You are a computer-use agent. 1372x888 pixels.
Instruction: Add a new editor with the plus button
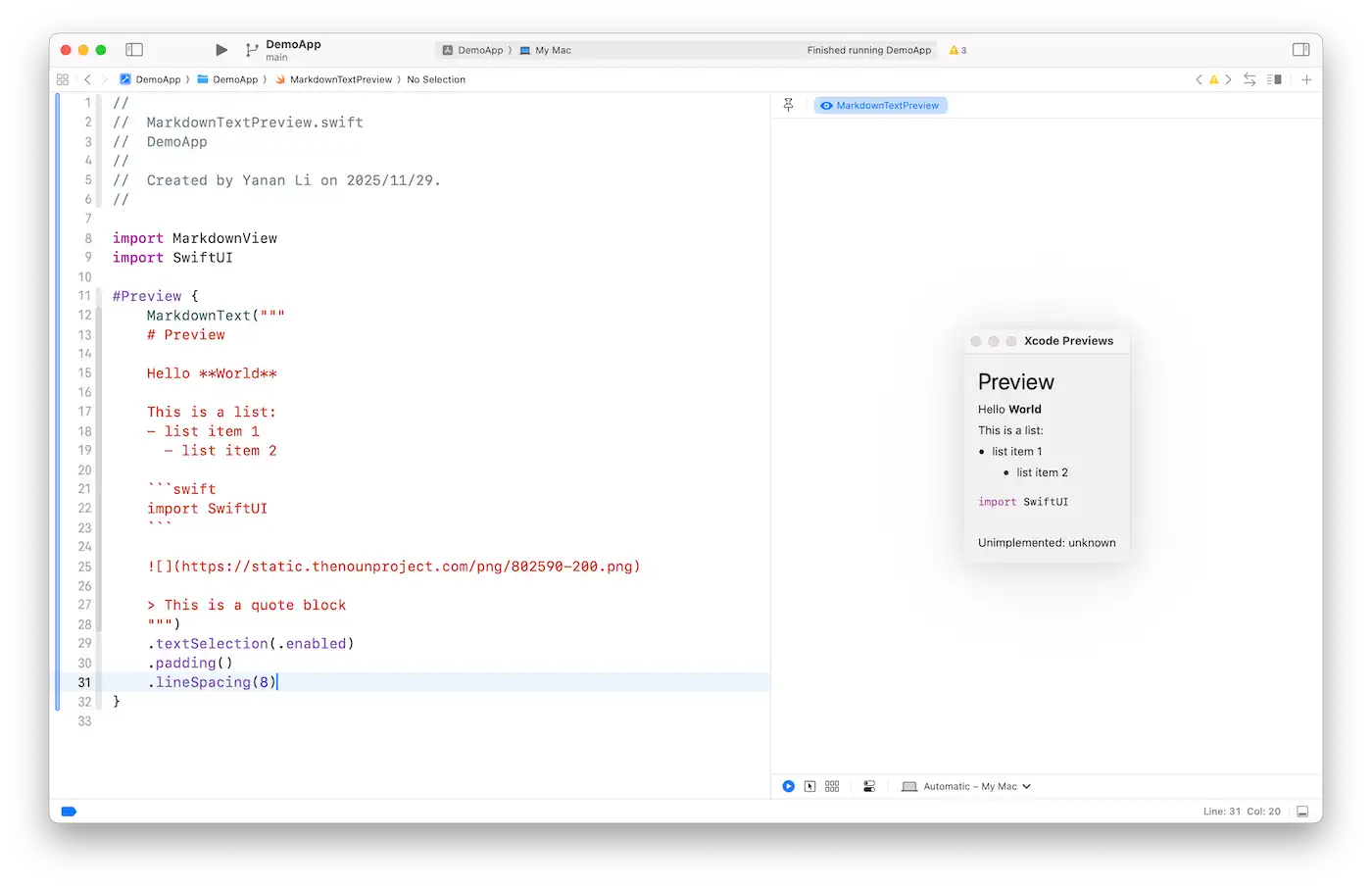point(1306,79)
